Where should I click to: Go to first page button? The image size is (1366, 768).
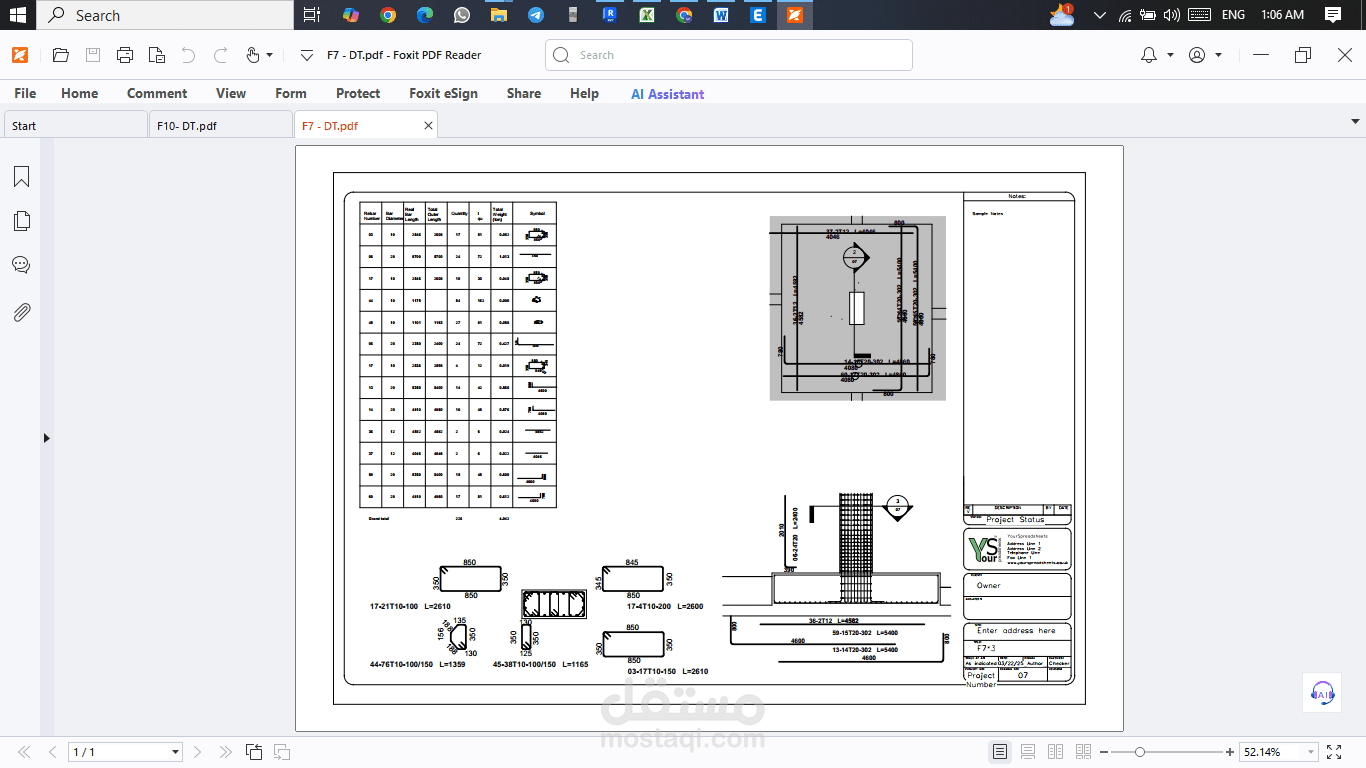(x=24, y=752)
